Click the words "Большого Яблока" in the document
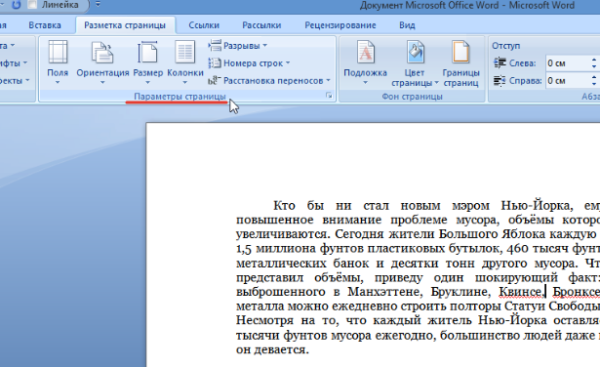Screen dimensions: 600x367 [x=491, y=234]
